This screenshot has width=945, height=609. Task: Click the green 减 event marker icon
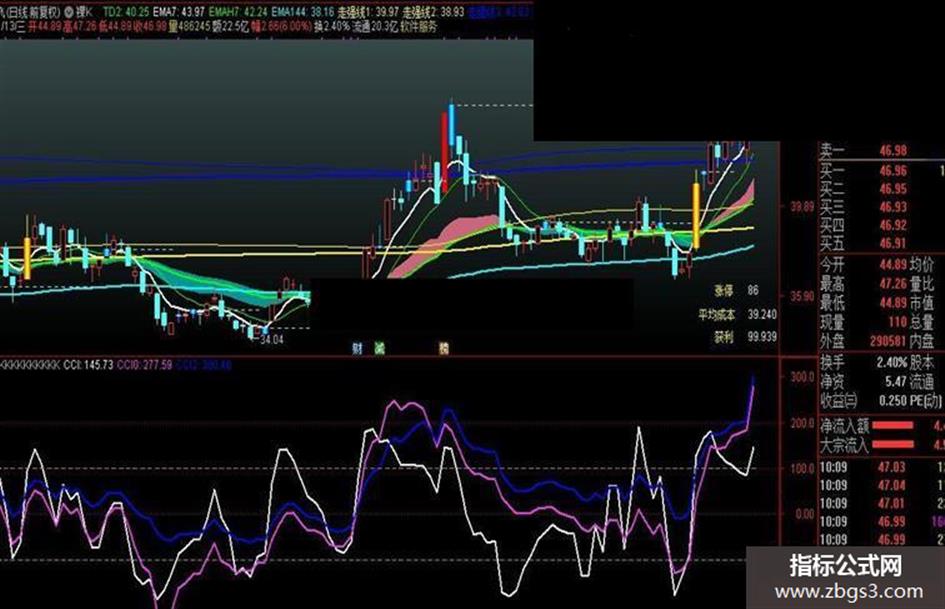coord(379,348)
